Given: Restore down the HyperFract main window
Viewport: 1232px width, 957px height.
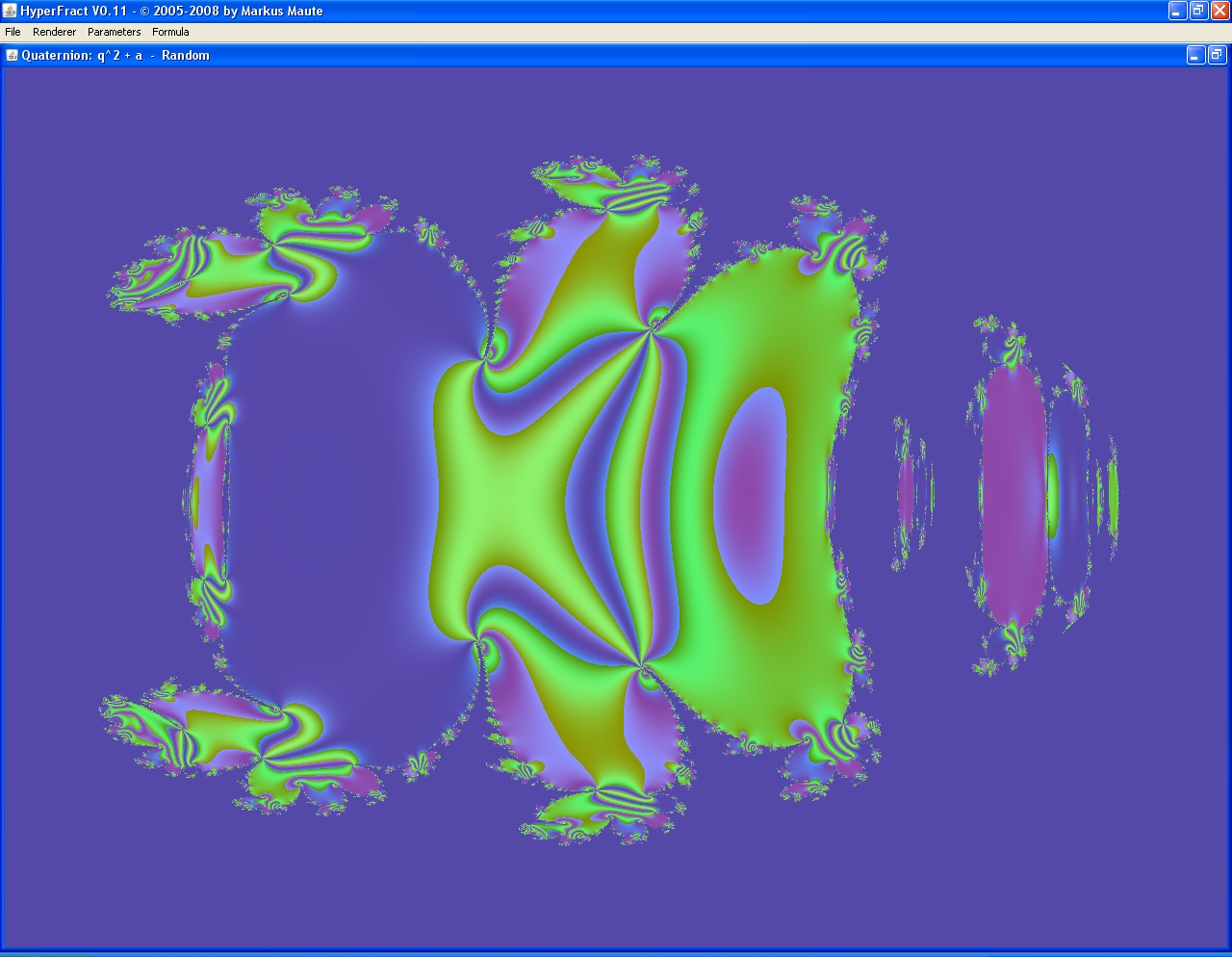Looking at the screenshot, I should (x=1198, y=11).
